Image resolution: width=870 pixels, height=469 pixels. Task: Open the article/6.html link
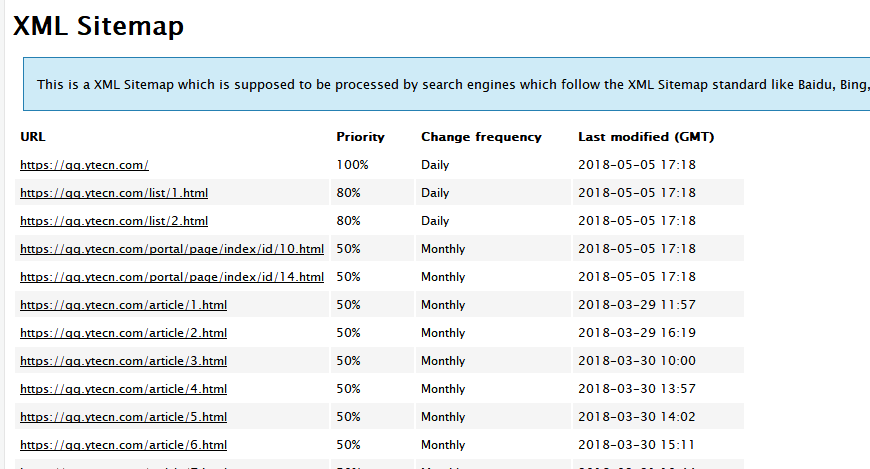(x=123, y=445)
